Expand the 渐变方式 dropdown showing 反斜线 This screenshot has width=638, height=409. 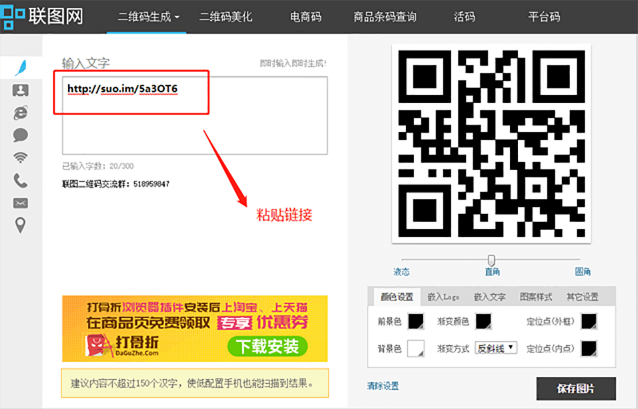[496, 348]
